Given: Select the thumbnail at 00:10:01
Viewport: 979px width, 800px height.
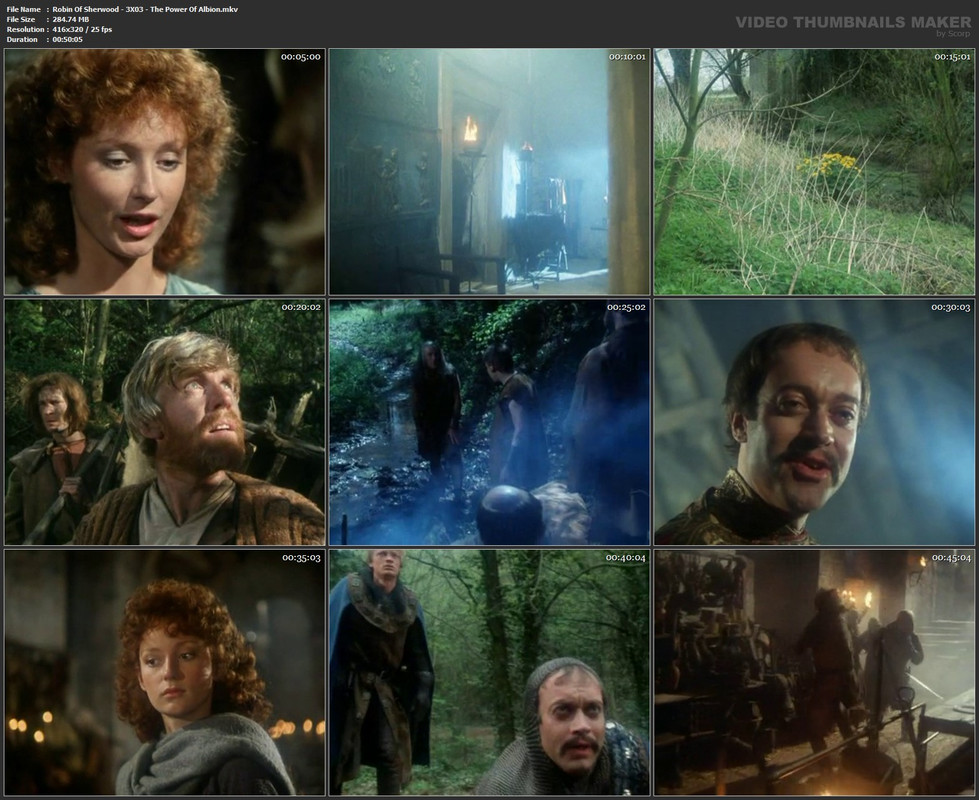Looking at the screenshot, I should coord(490,172).
